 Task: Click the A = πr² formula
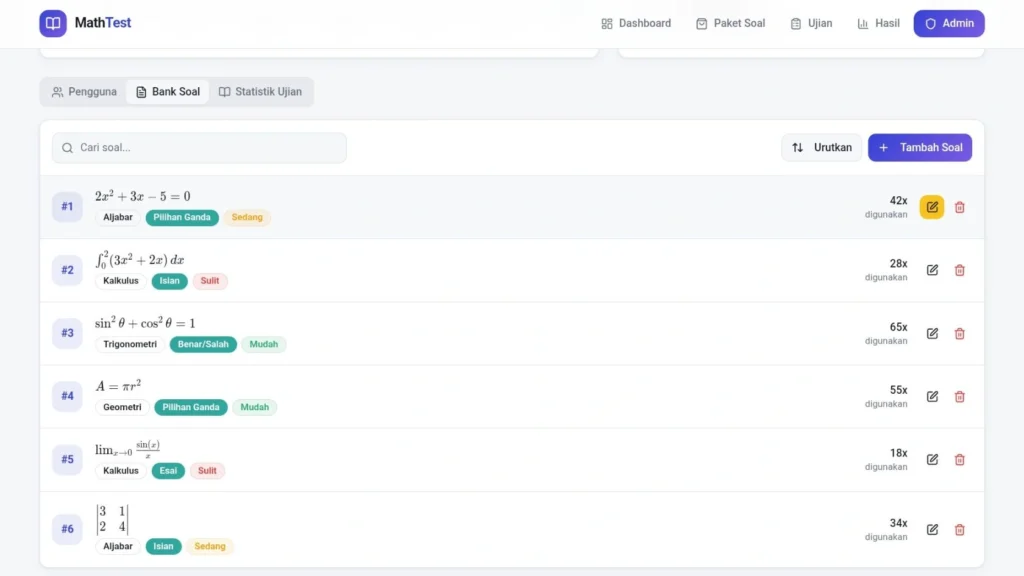click(x=118, y=386)
